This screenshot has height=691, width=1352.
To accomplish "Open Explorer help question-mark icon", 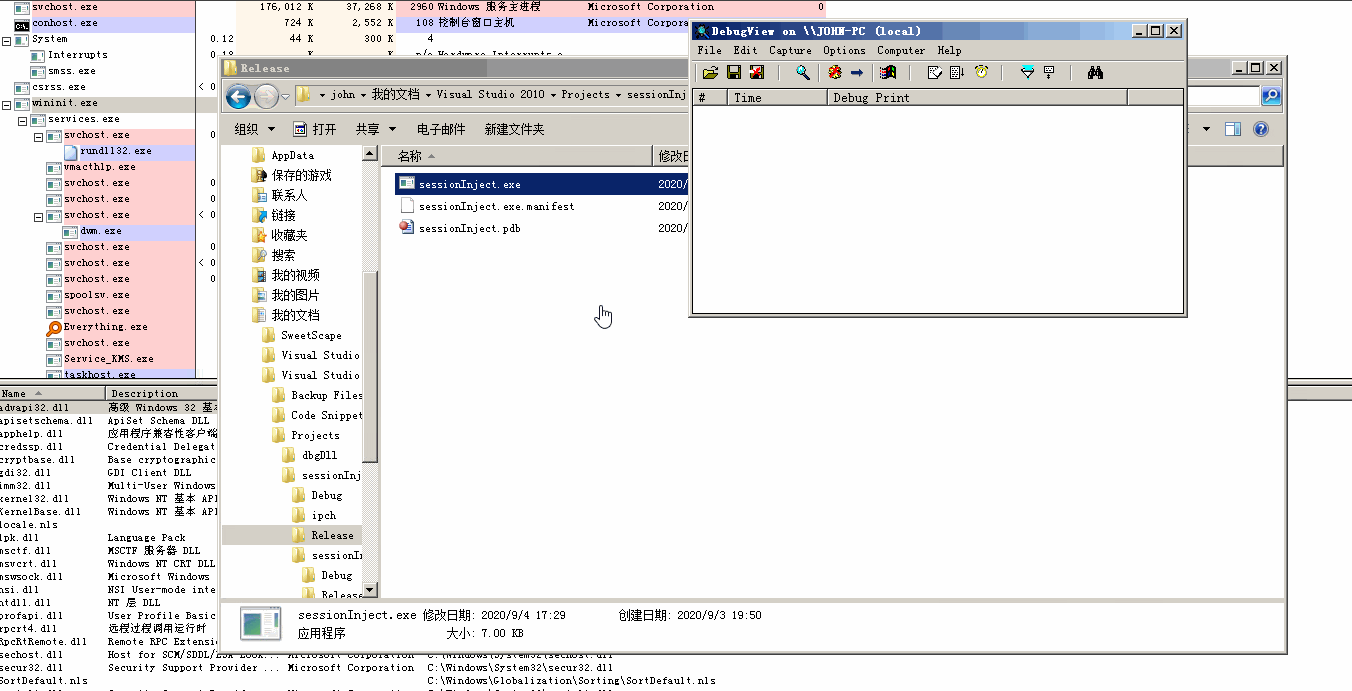I will point(1261,129).
